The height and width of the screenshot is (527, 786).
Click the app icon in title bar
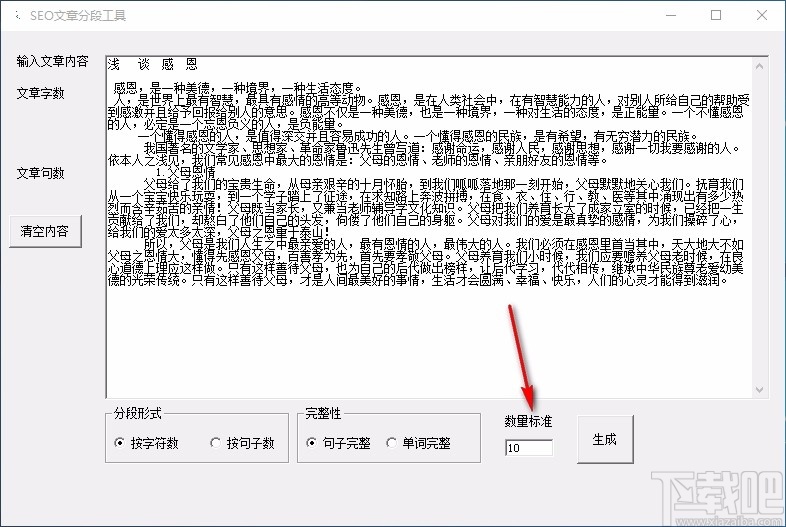pyautogui.click(x=18, y=16)
